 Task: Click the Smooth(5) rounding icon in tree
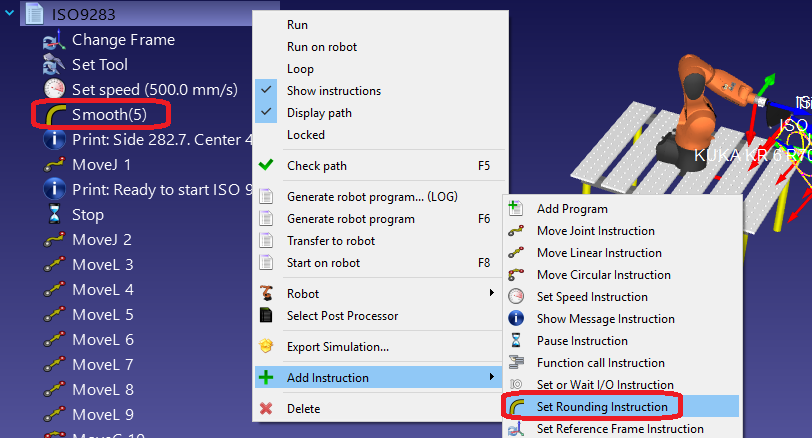point(54,114)
